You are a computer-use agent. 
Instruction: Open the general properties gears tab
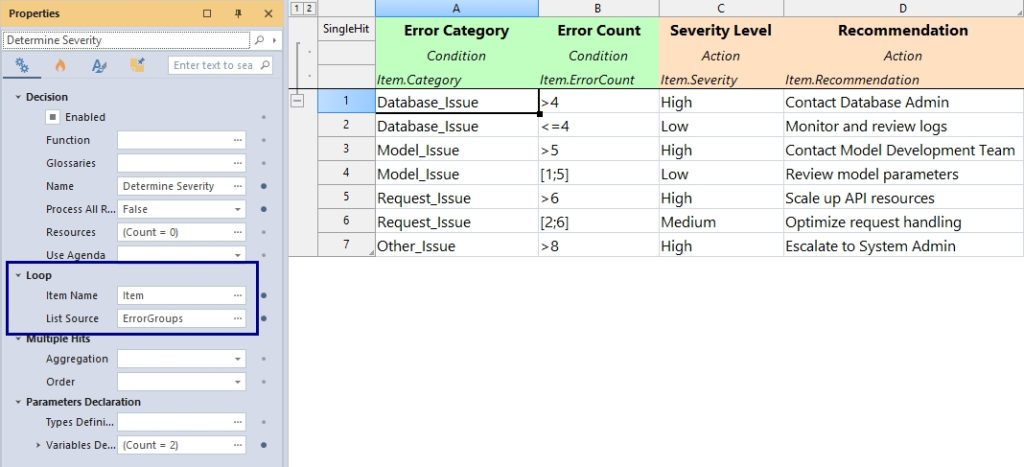pos(22,65)
